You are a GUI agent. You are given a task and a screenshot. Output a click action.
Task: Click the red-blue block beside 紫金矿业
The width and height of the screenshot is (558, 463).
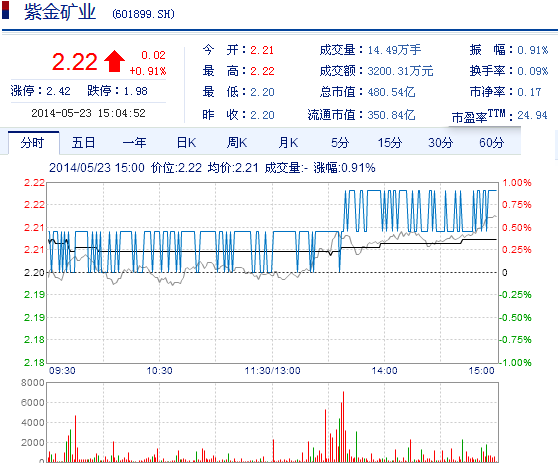click(x=5, y=10)
